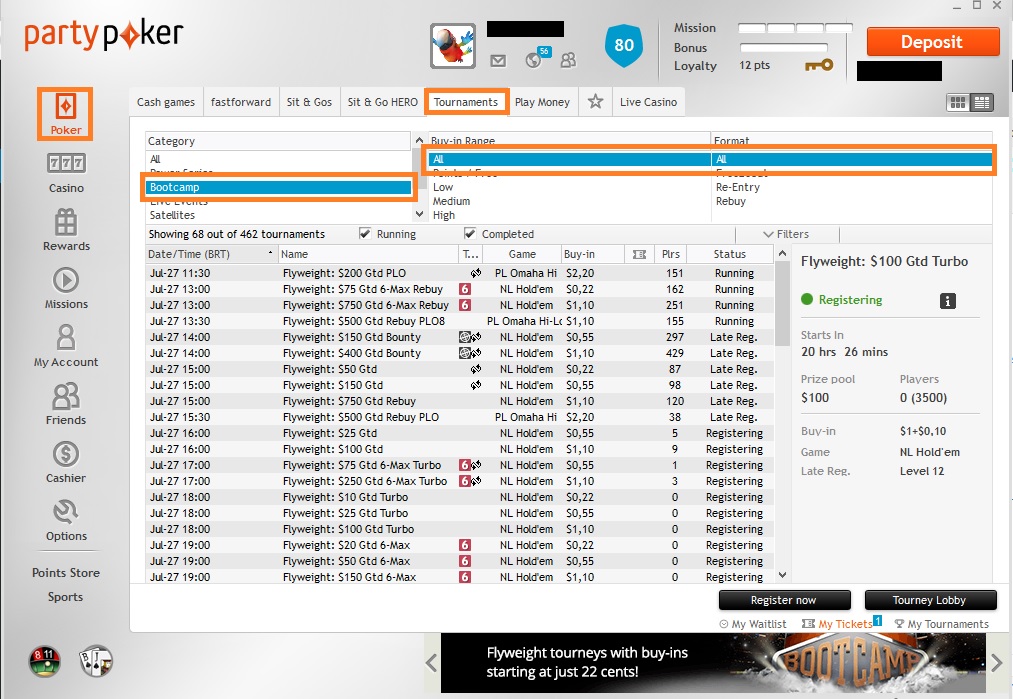Open the Options wrench icon

66,512
